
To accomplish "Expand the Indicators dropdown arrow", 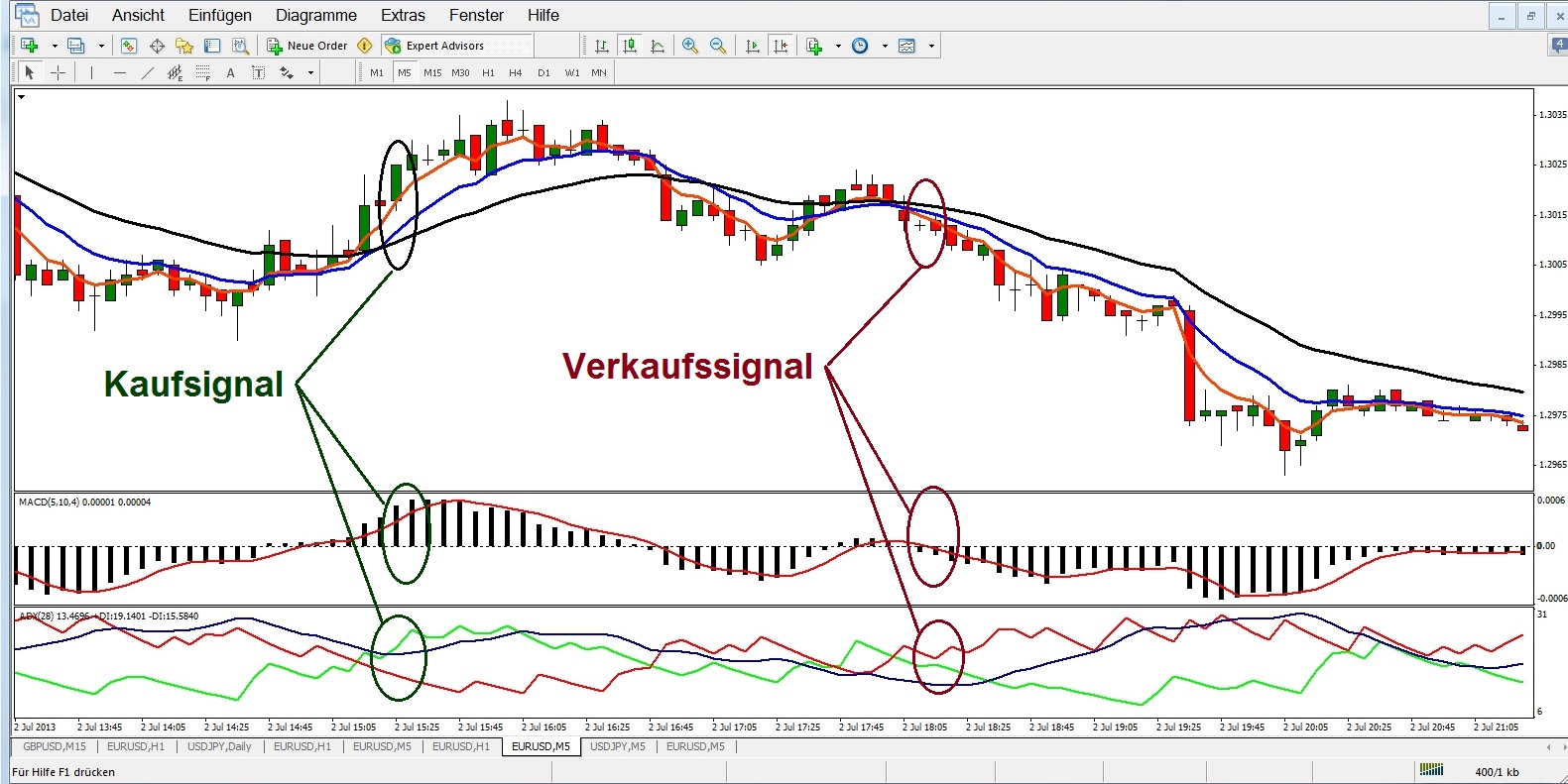I will coord(838,46).
